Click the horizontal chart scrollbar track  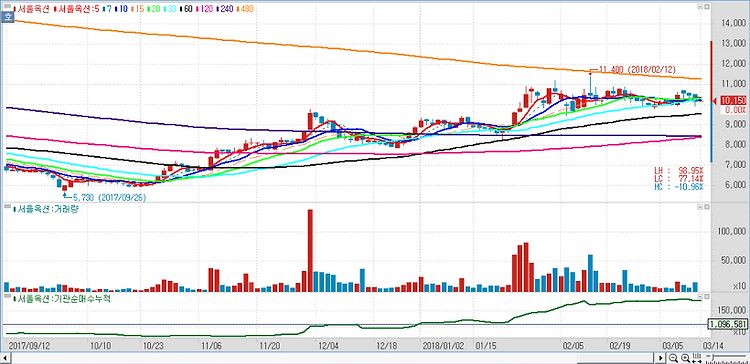pos(331,358)
